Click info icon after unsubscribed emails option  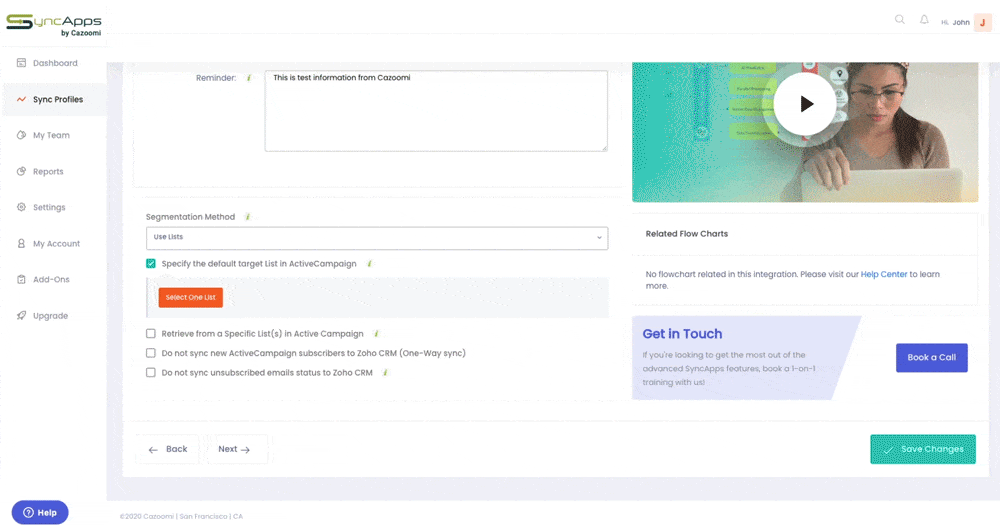[385, 372]
